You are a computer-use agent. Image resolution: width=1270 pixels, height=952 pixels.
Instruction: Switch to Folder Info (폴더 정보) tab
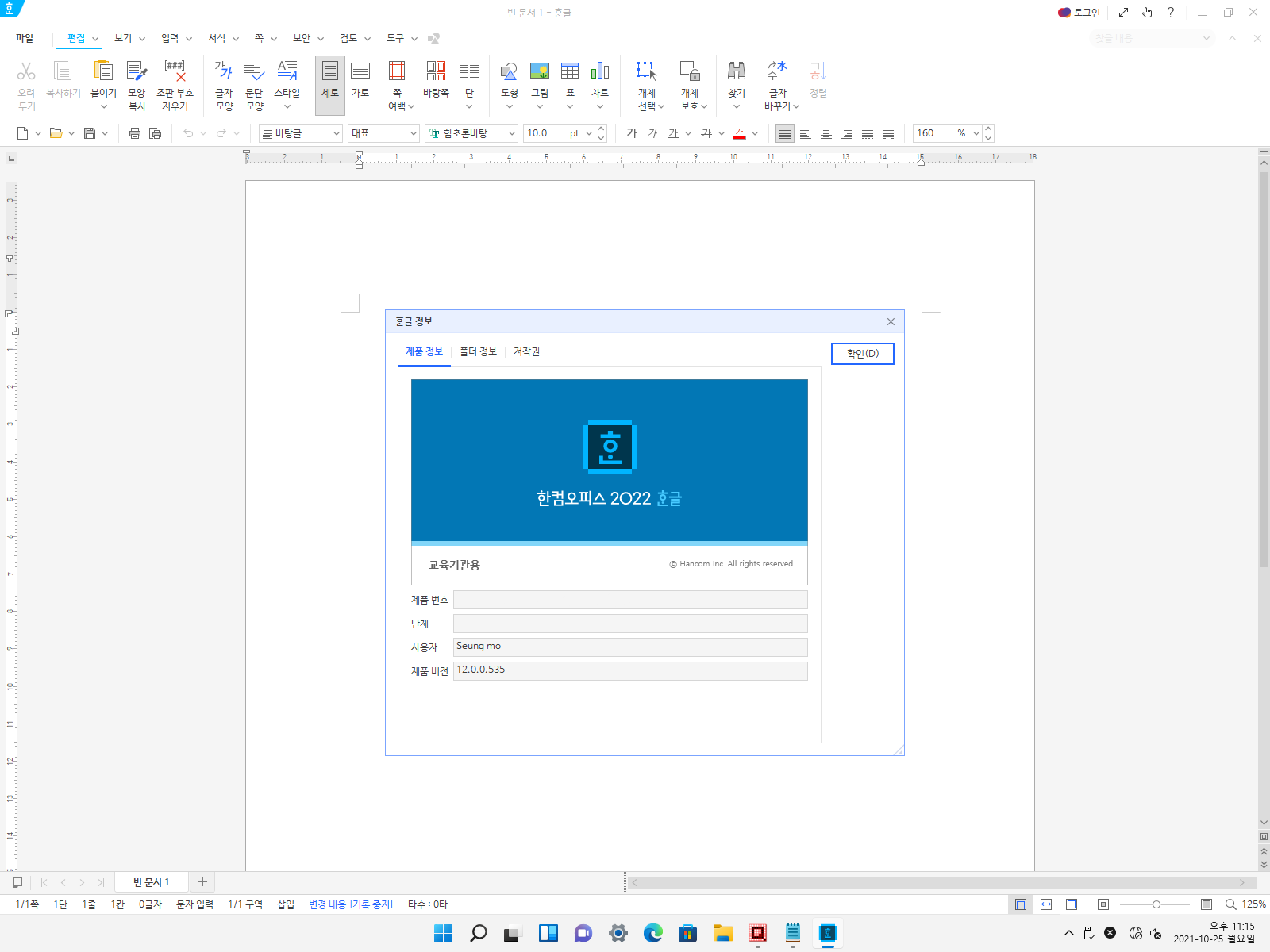(x=478, y=351)
